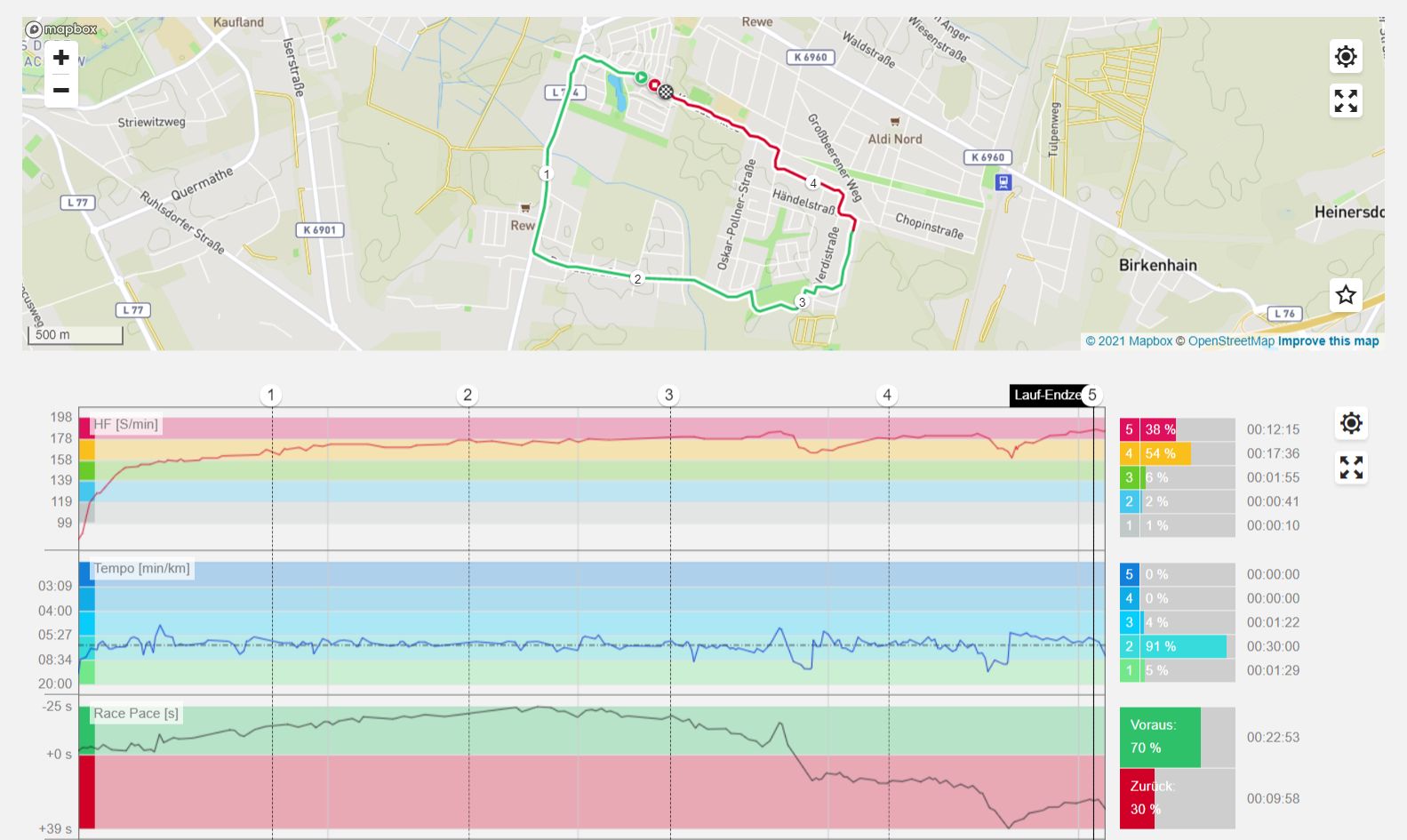This screenshot has width=1407, height=840.
Task: Click the train station icon on map
Action: (1003, 182)
